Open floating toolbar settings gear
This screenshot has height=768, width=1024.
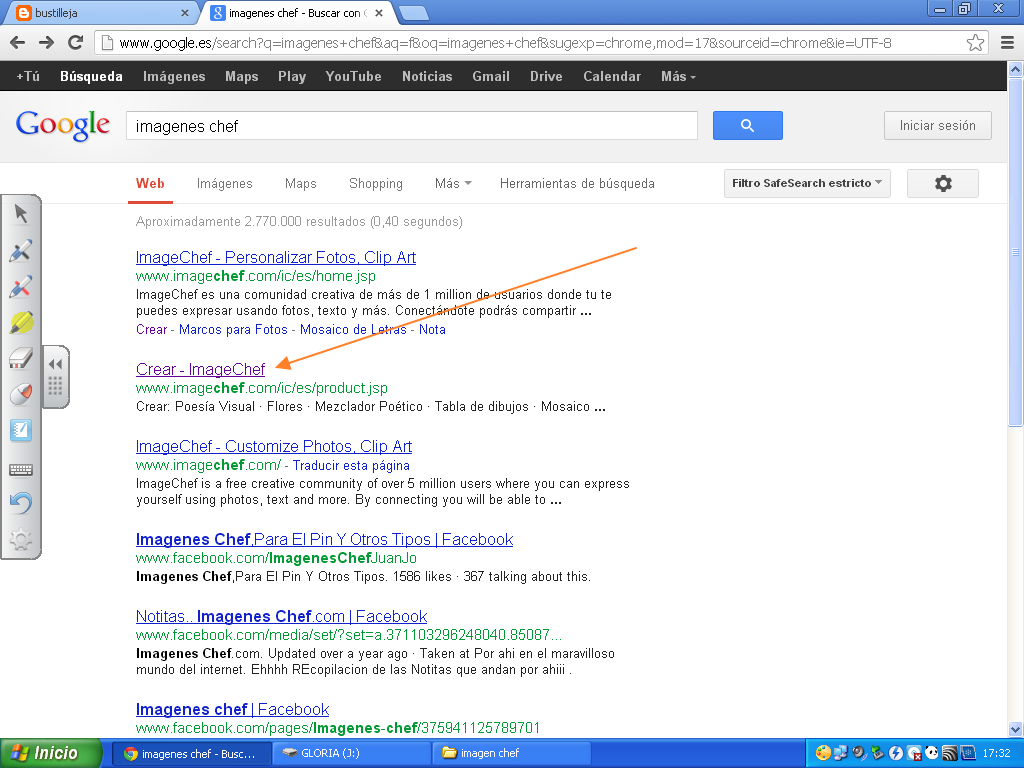[21, 539]
